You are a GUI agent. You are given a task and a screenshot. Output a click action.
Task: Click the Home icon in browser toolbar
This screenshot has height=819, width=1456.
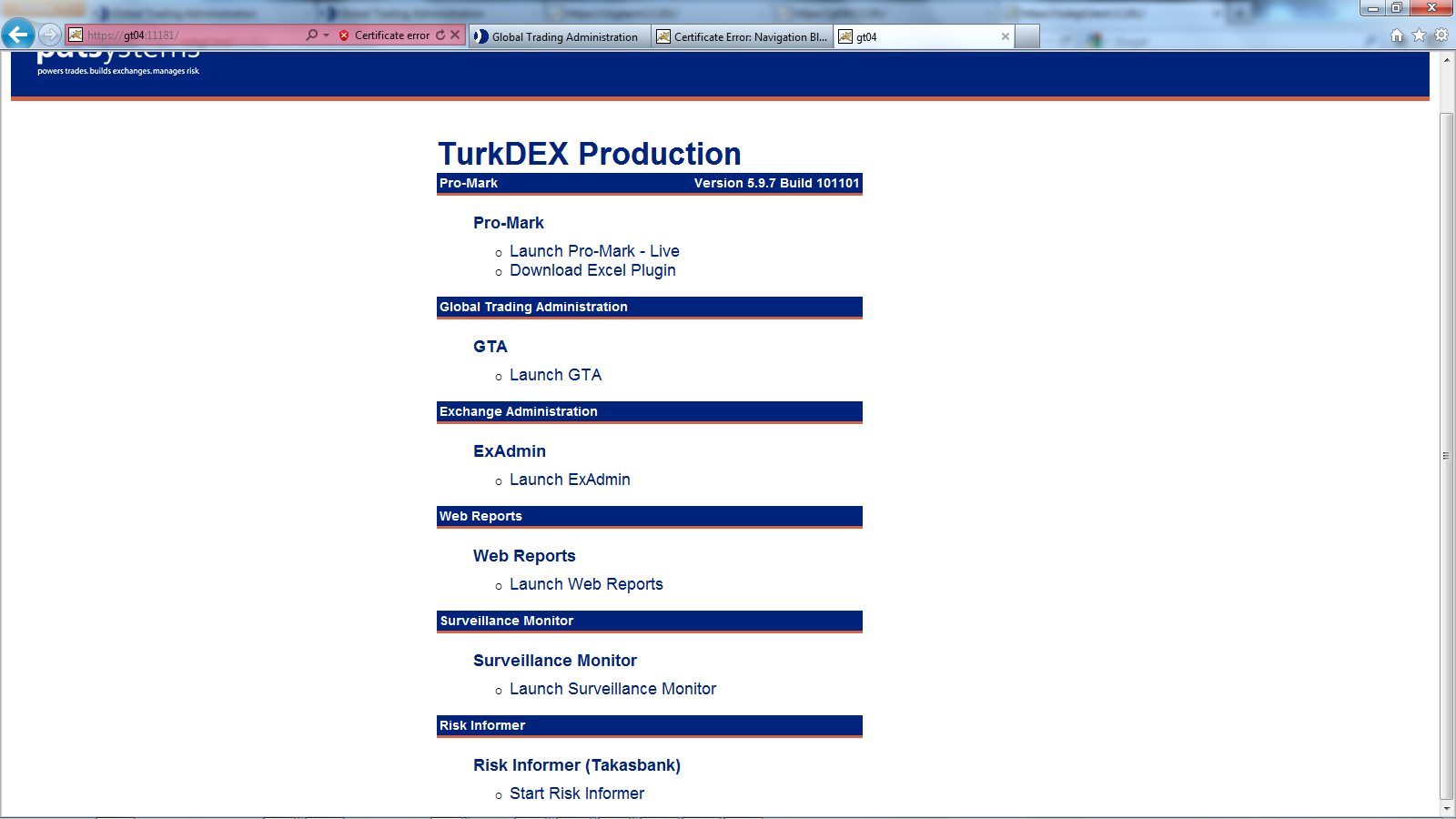1397,35
